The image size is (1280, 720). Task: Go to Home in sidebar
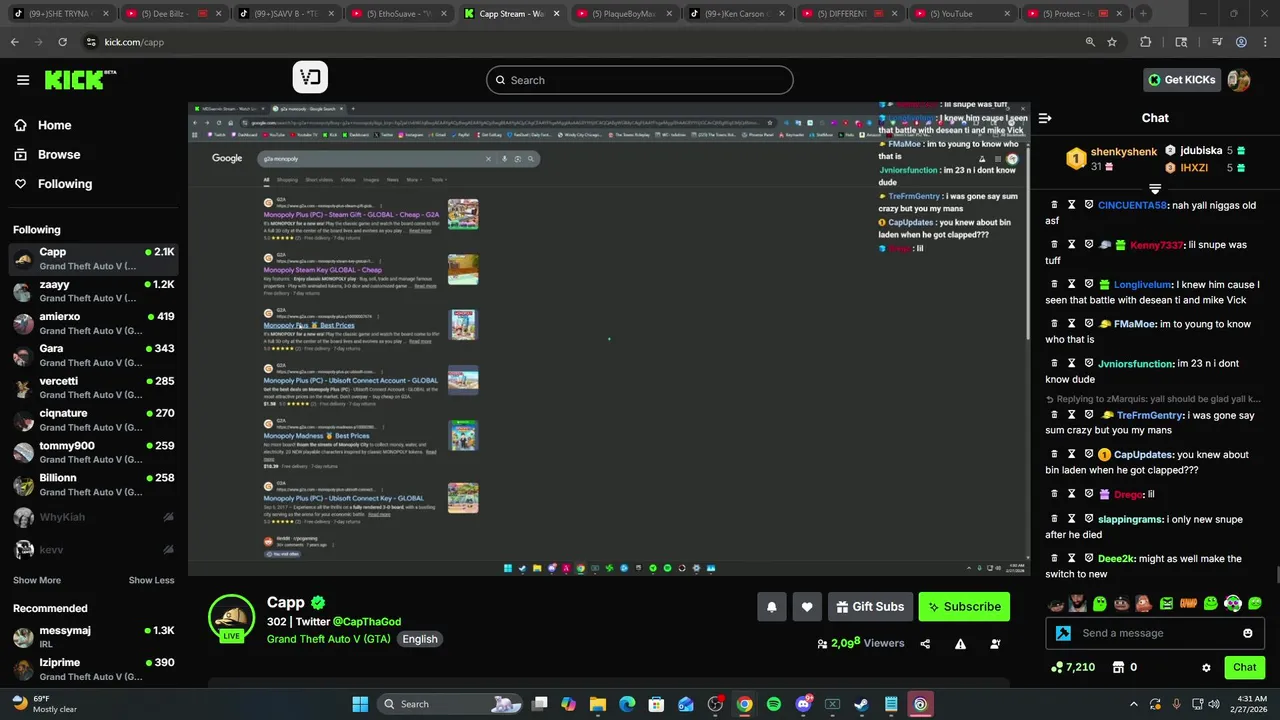pos(54,125)
